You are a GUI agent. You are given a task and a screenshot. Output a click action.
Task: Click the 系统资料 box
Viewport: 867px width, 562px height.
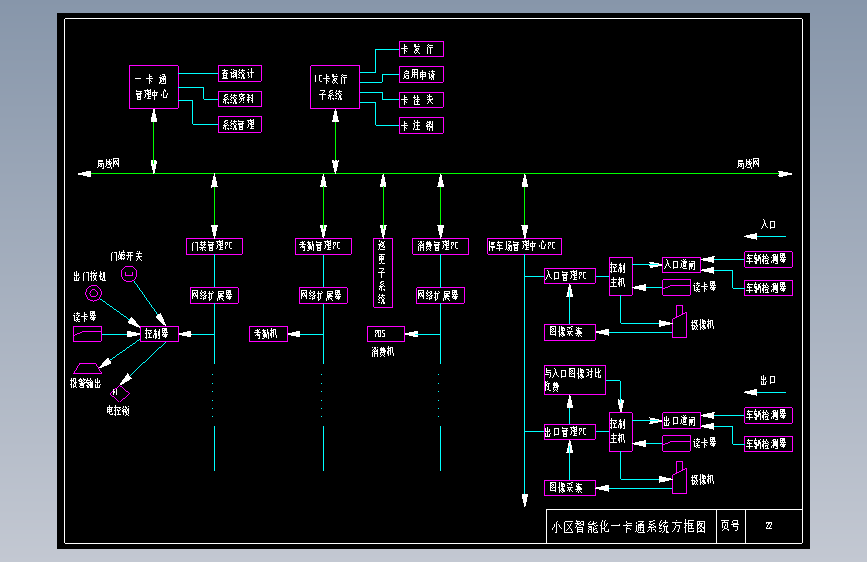tap(240, 99)
